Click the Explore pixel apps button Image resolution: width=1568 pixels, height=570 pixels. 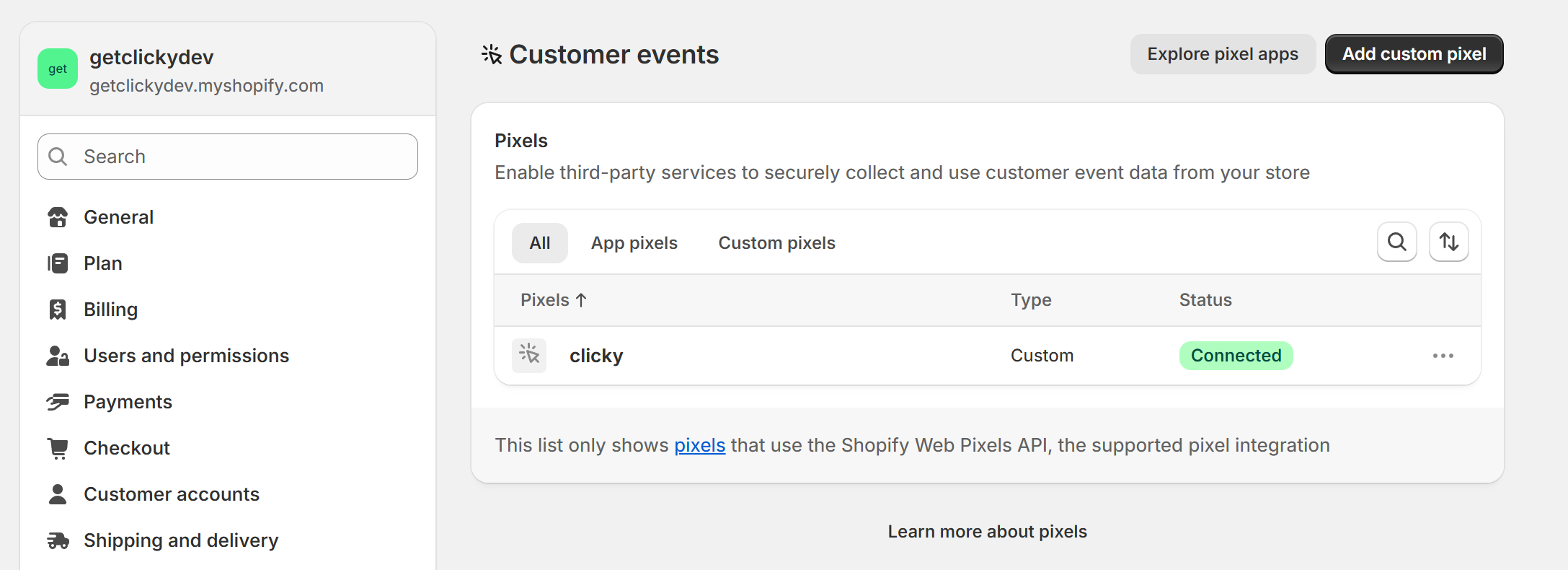1222,54
